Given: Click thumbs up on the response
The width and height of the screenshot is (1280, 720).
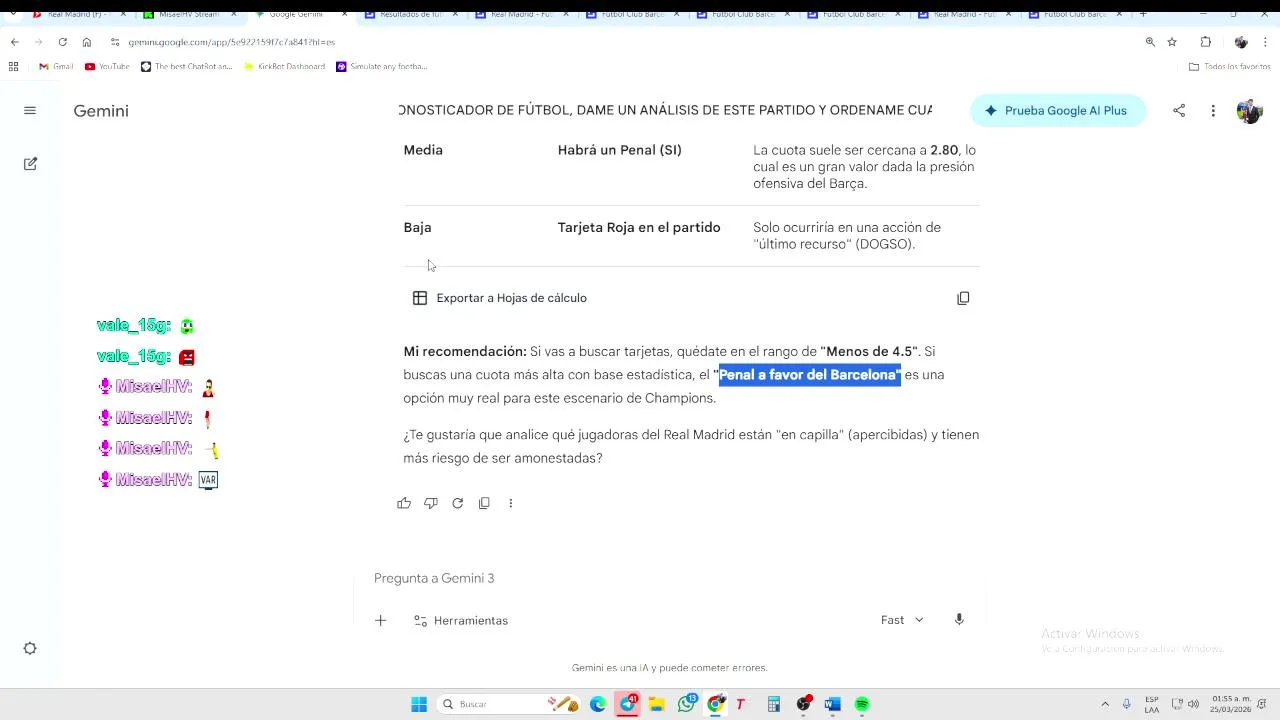Looking at the screenshot, I should pyautogui.click(x=404, y=503).
